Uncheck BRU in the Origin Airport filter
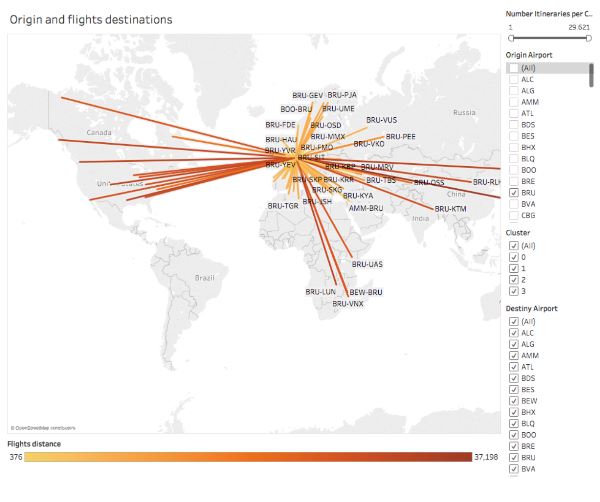 tap(514, 191)
